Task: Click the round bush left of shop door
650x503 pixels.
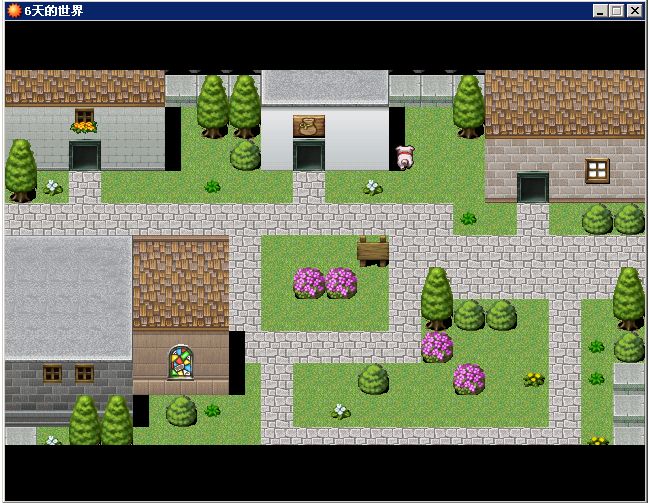Action: click(245, 155)
